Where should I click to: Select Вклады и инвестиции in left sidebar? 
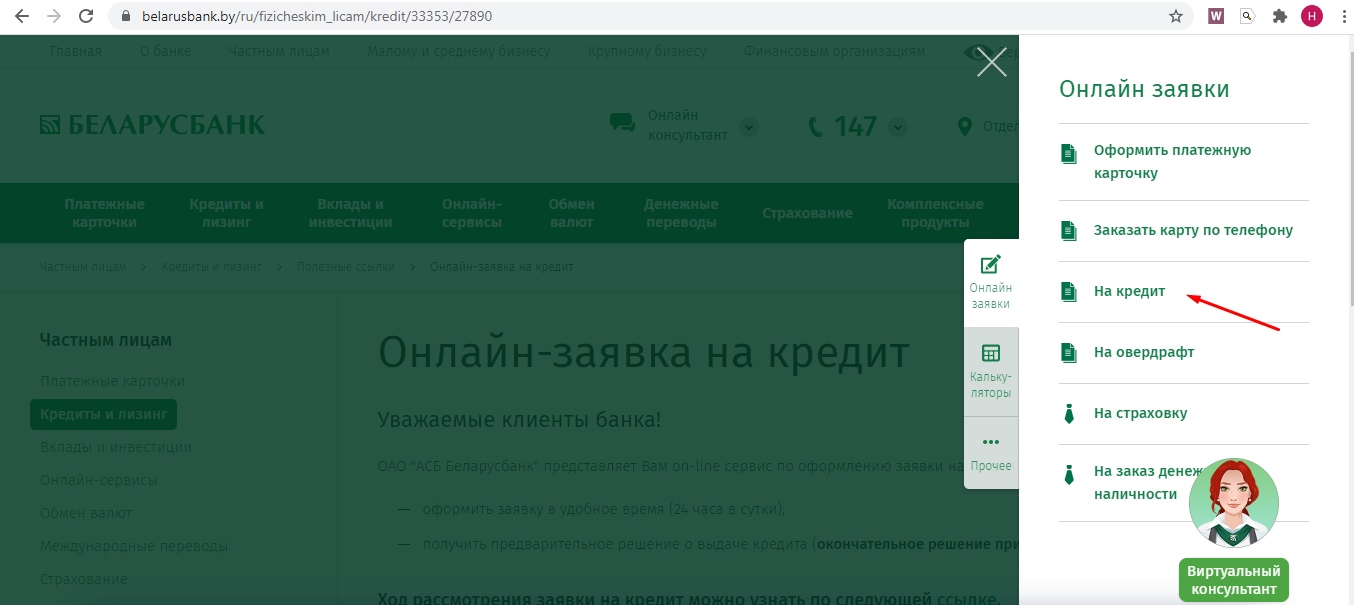pyautogui.click(x=116, y=447)
